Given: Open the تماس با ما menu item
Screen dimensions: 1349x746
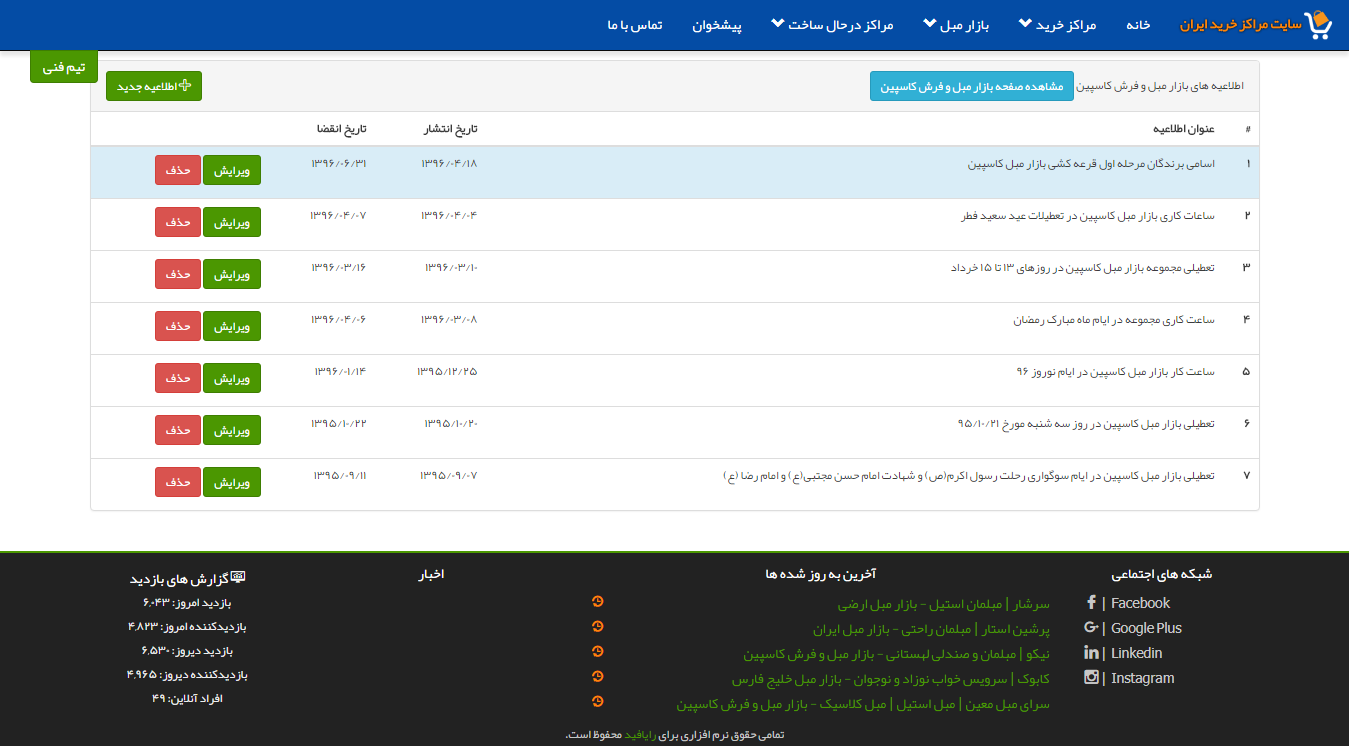Looking at the screenshot, I should click(x=634, y=25).
